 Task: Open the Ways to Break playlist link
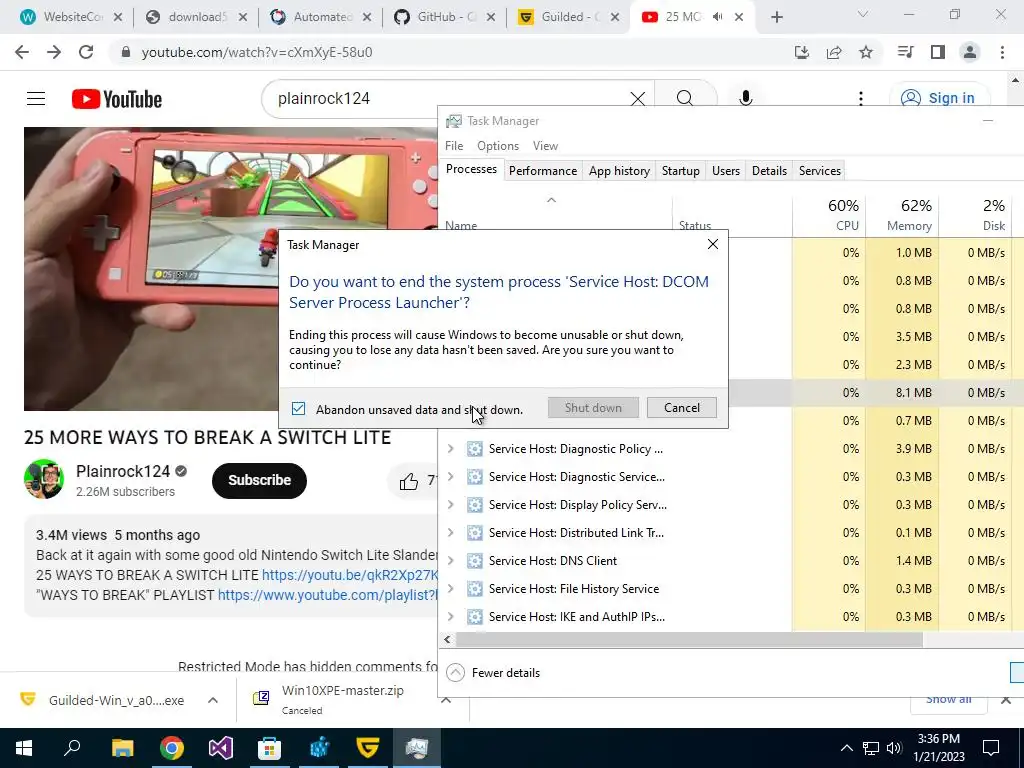[327, 595]
